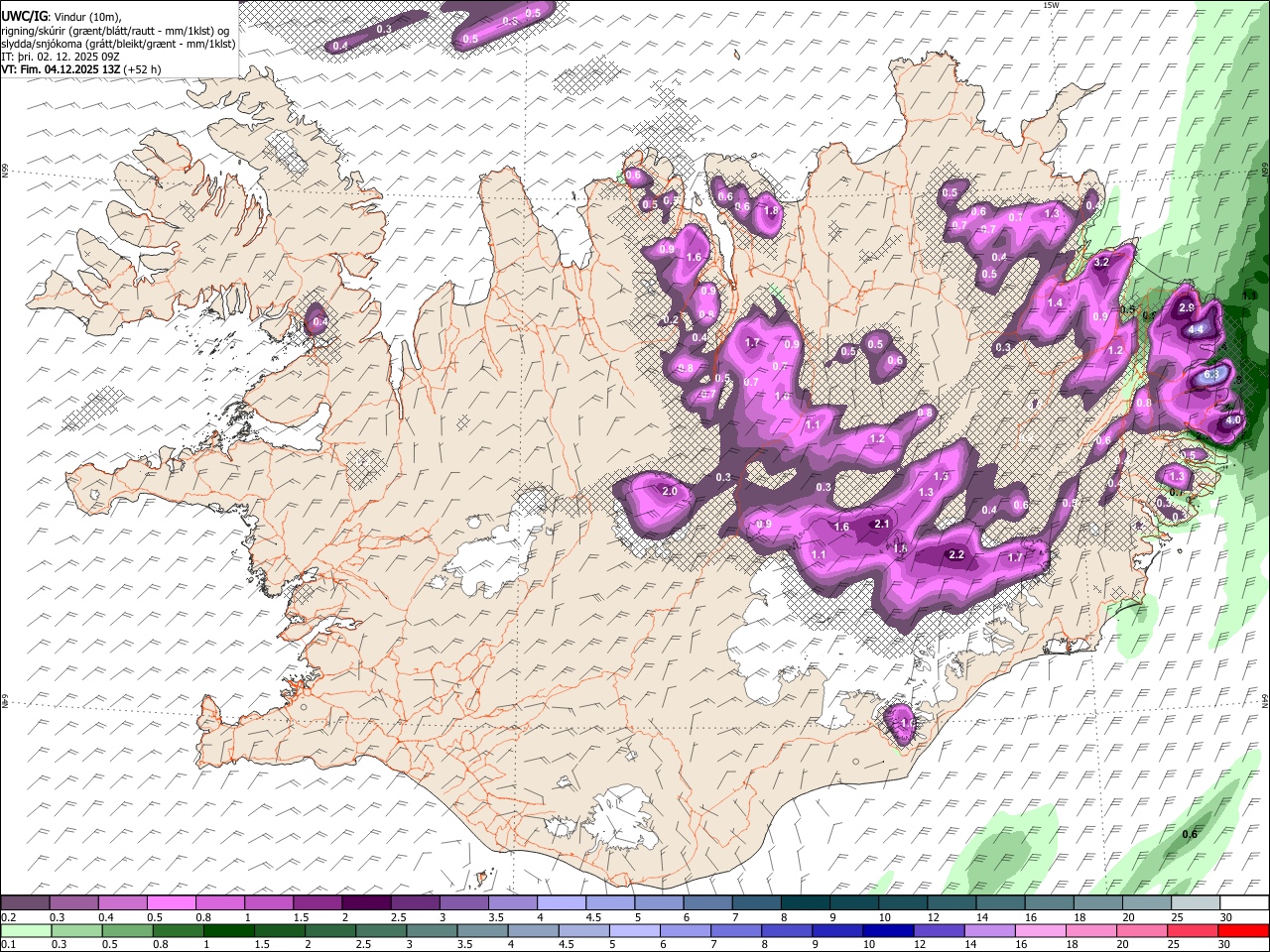Select the bright pink top-row swatch labeled 0.5
Image resolution: width=1270 pixels, height=952 pixels.
coord(172,902)
